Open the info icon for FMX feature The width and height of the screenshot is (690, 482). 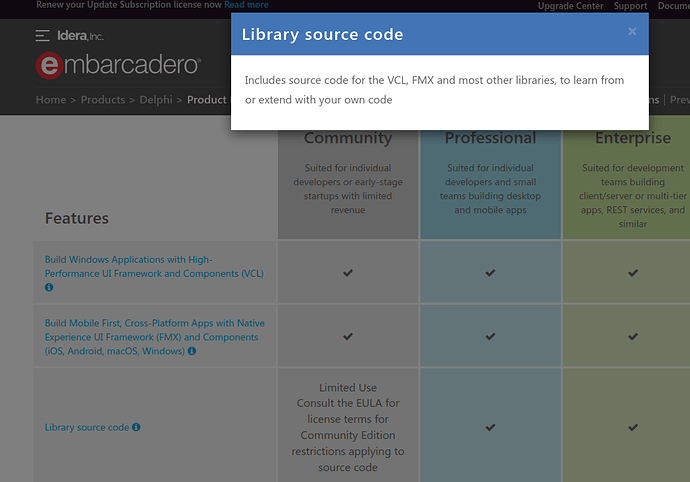192,351
